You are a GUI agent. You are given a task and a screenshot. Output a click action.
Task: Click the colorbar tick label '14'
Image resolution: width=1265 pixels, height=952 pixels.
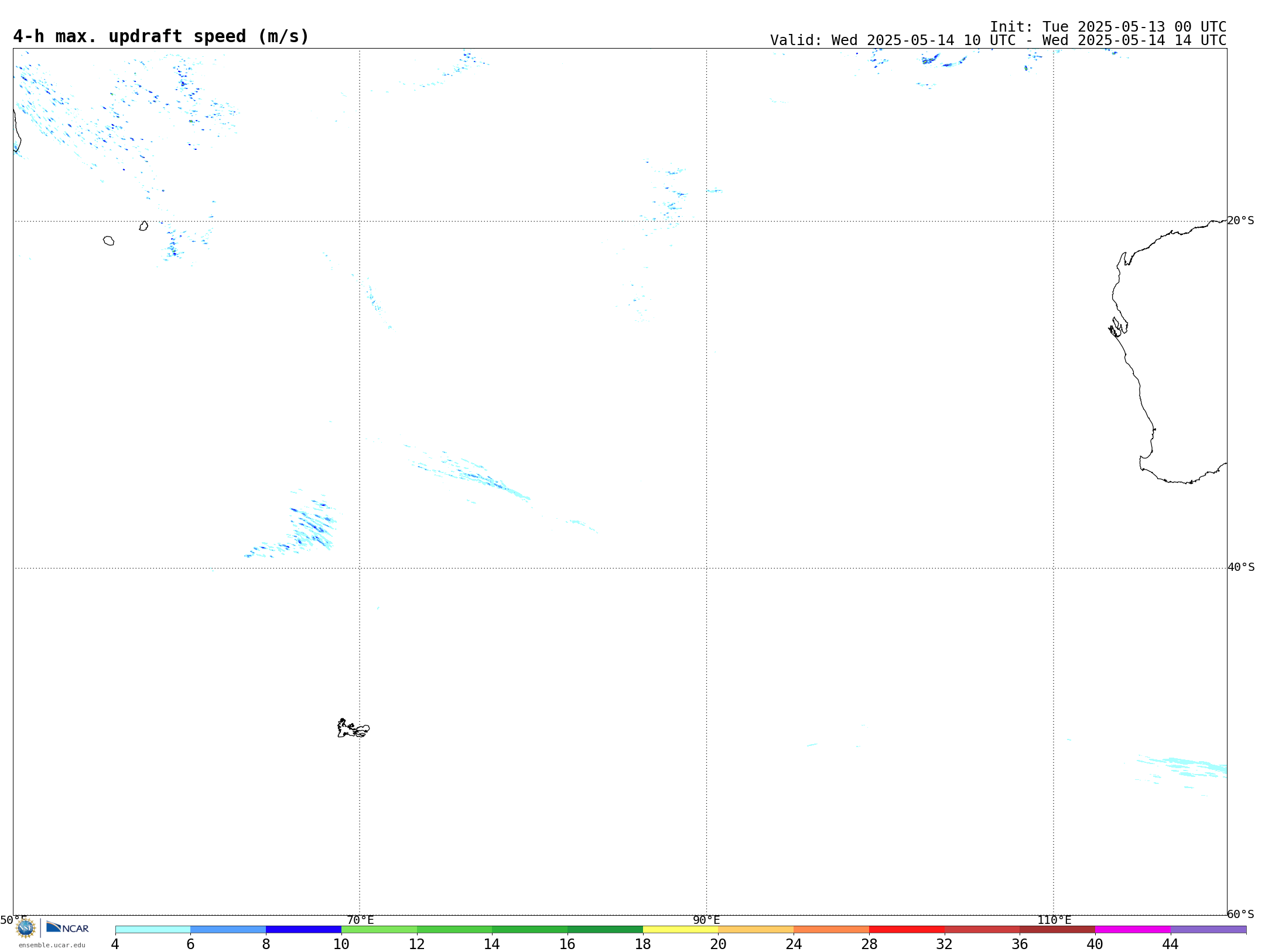492,944
